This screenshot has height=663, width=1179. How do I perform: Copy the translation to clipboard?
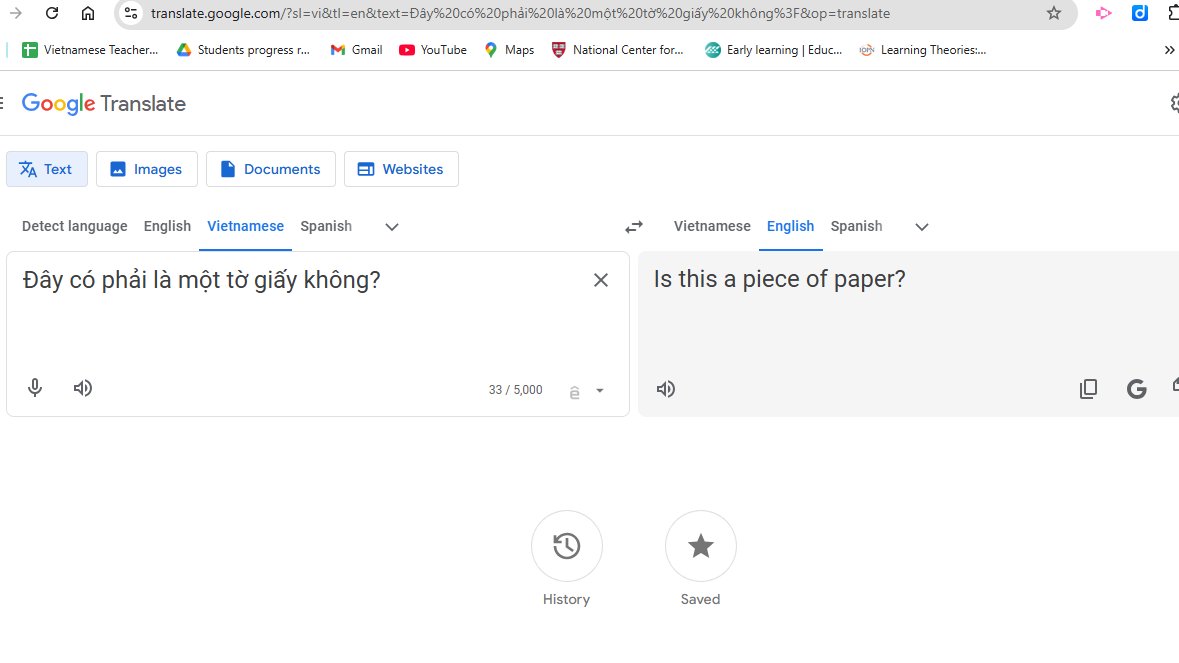coord(1088,389)
